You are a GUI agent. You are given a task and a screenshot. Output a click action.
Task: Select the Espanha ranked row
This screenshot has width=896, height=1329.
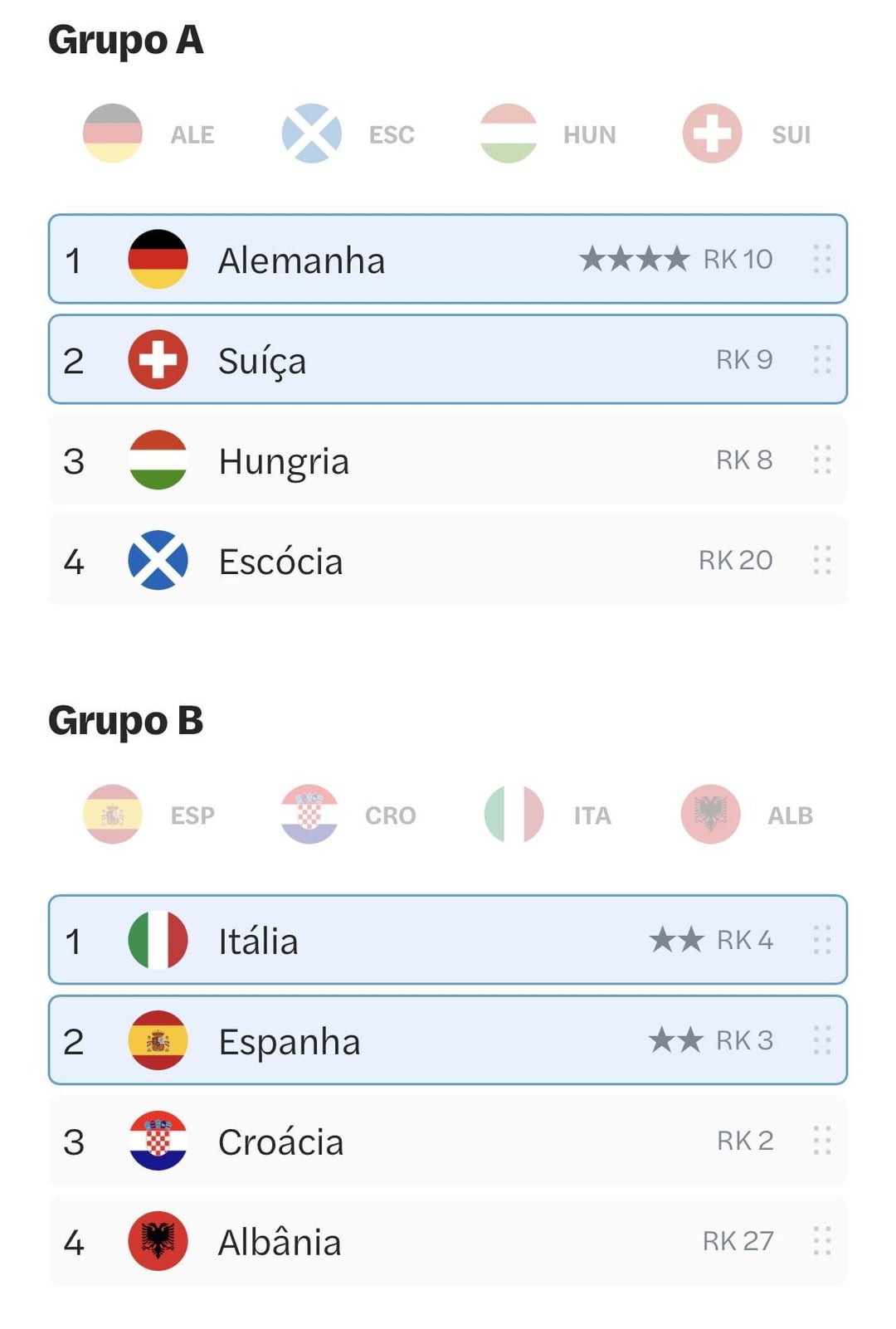[x=448, y=1040]
